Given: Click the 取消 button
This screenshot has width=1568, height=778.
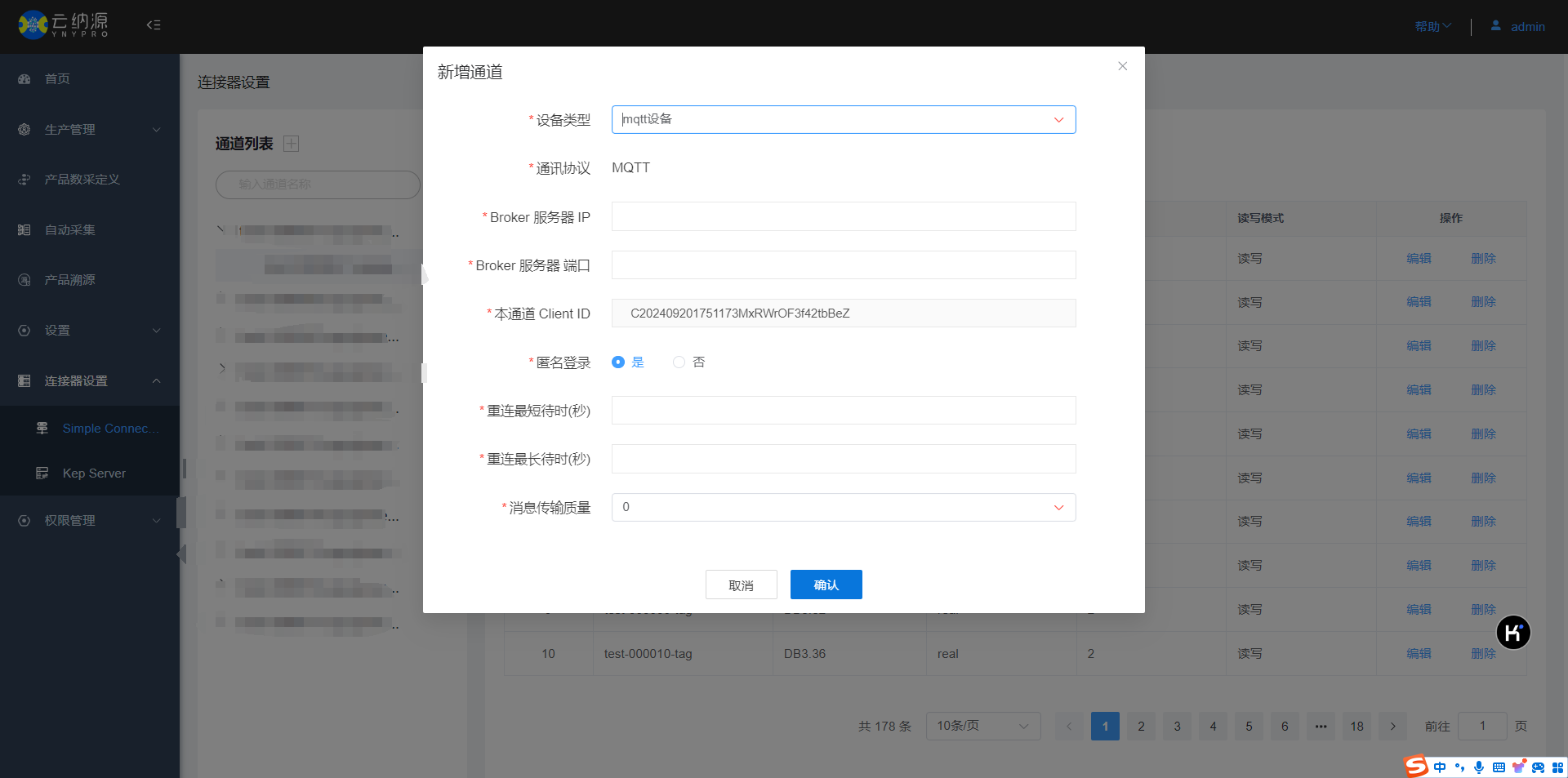Looking at the screenshot, I should click(741, 585).
